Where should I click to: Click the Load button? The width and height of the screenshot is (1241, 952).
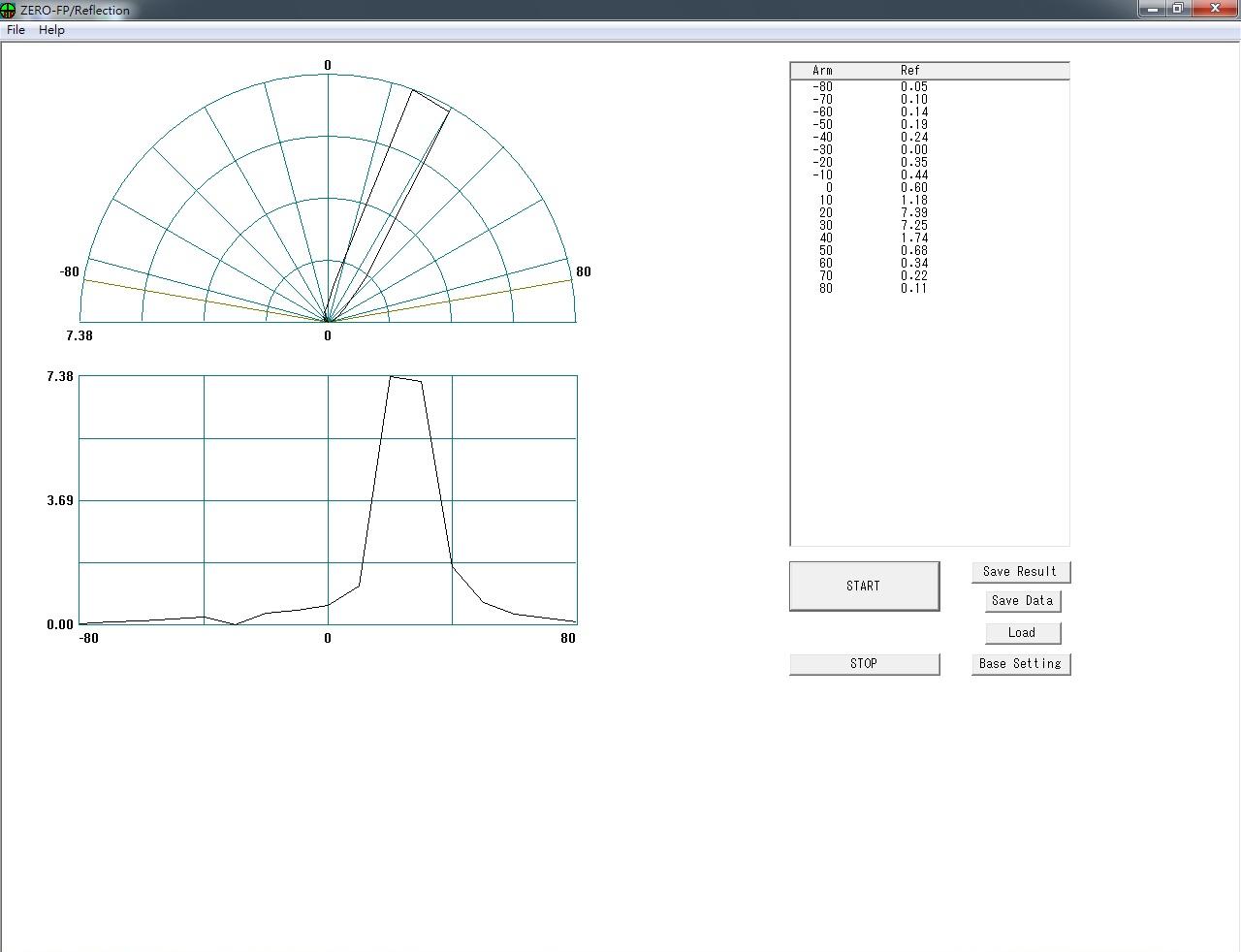[1022, 633]
